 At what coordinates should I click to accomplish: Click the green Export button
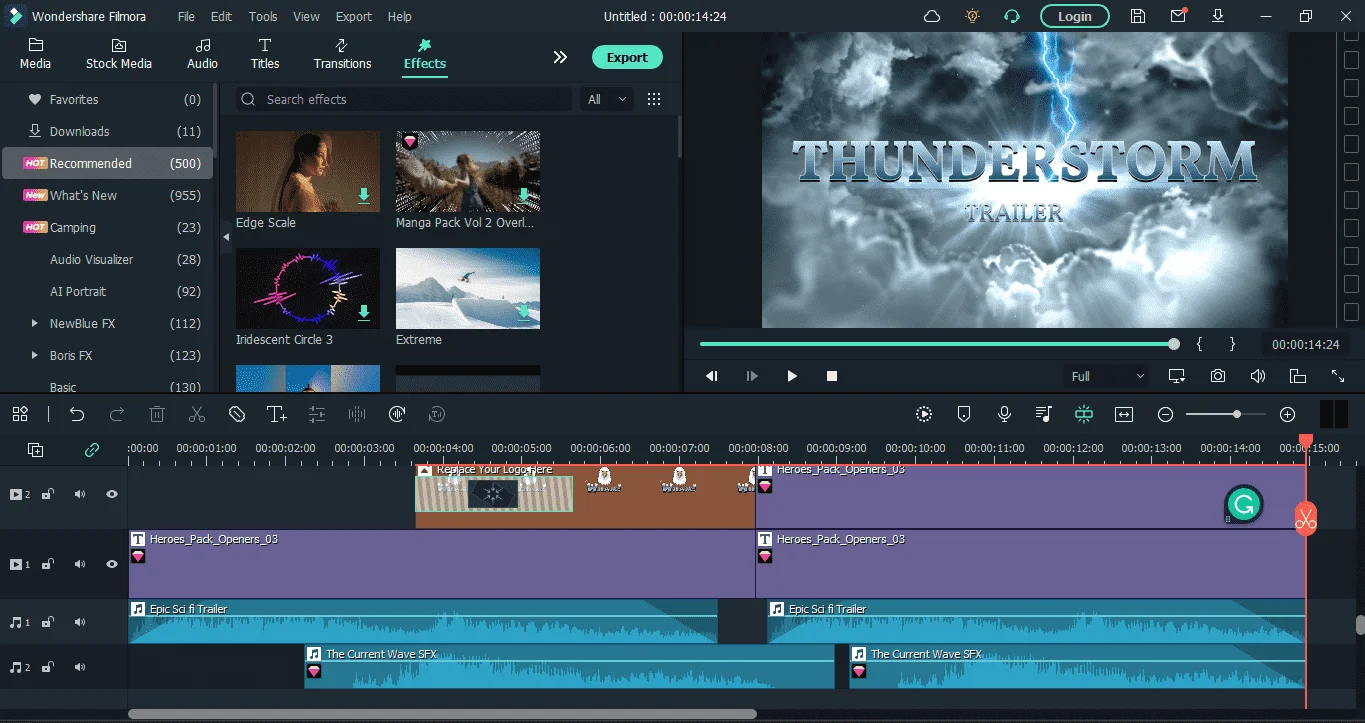627,57
